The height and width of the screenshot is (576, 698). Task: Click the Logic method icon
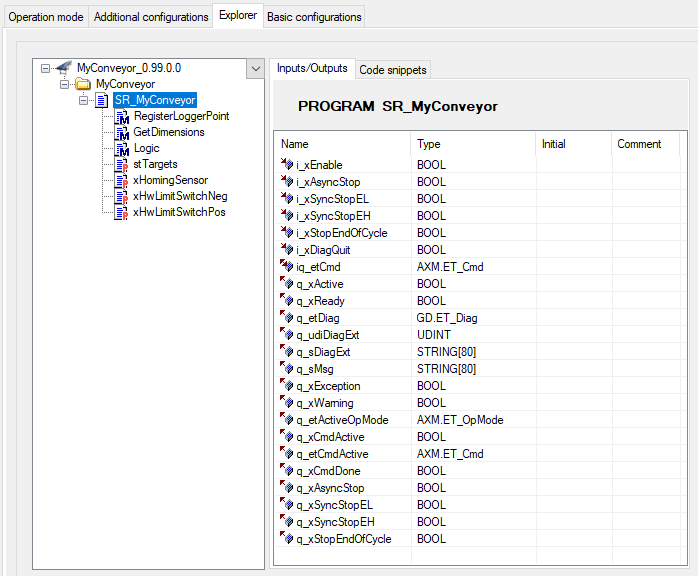coord(122,149)
